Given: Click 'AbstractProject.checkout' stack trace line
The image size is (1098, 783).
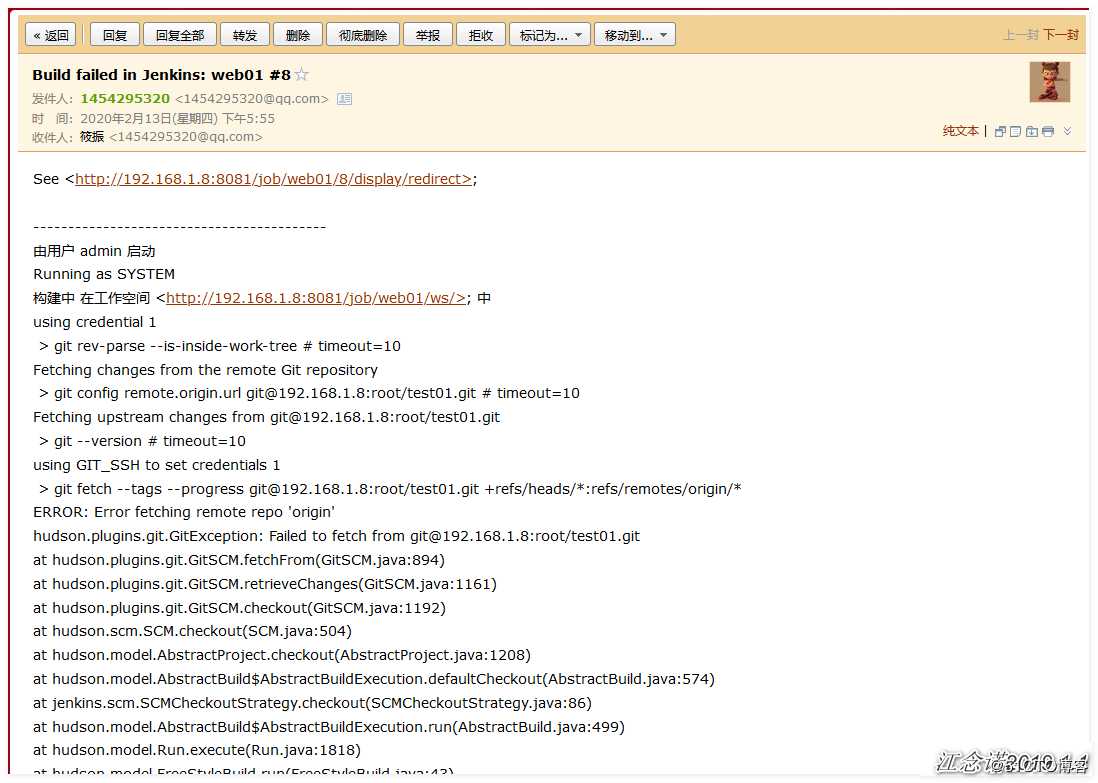Looking at the screenshot, I should tap(282, 656).
